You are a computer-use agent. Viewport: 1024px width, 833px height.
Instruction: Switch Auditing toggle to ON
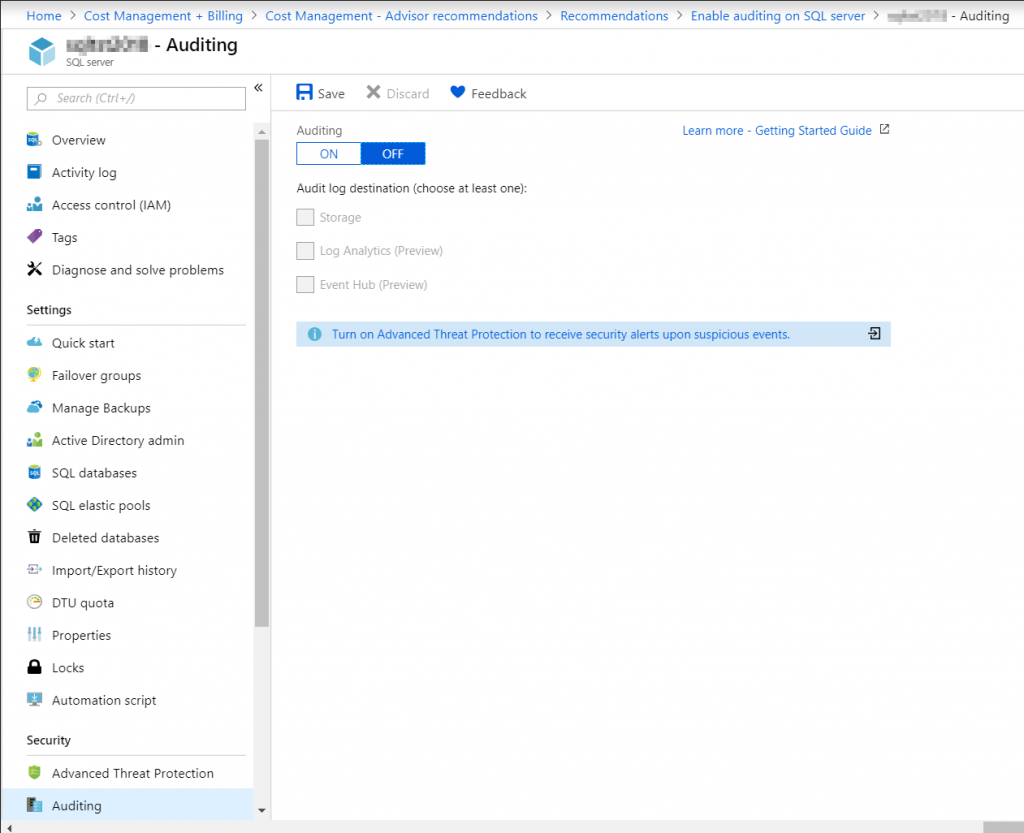click(x=328, y=153)
